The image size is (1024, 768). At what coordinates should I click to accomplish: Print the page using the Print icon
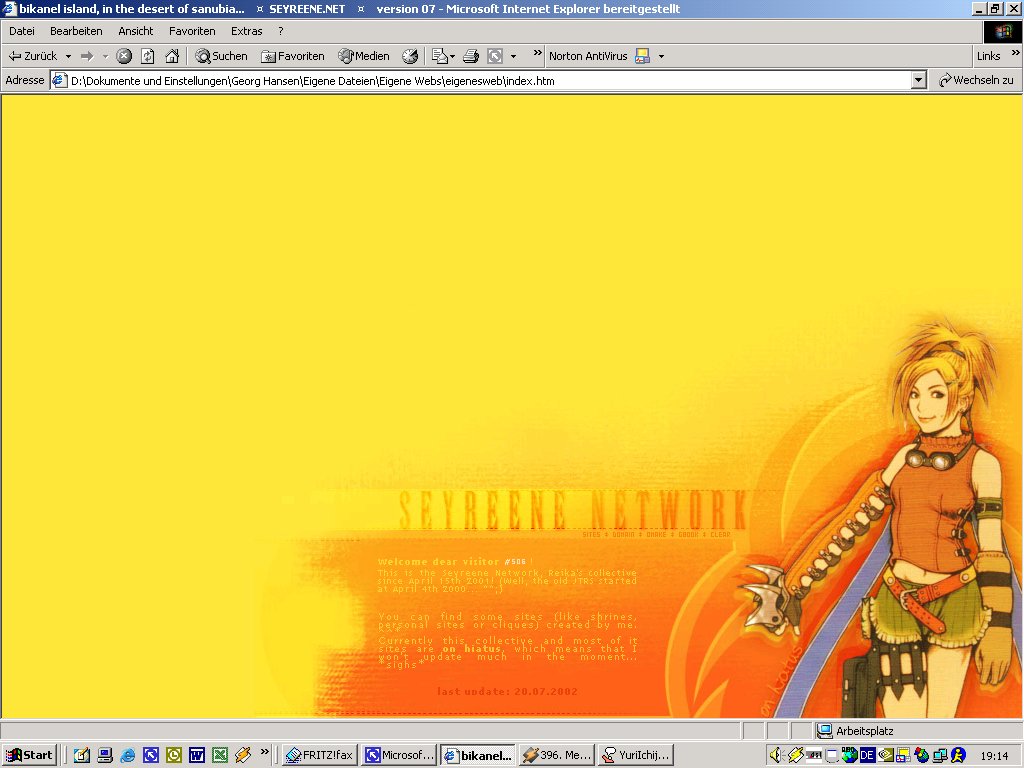471,56
